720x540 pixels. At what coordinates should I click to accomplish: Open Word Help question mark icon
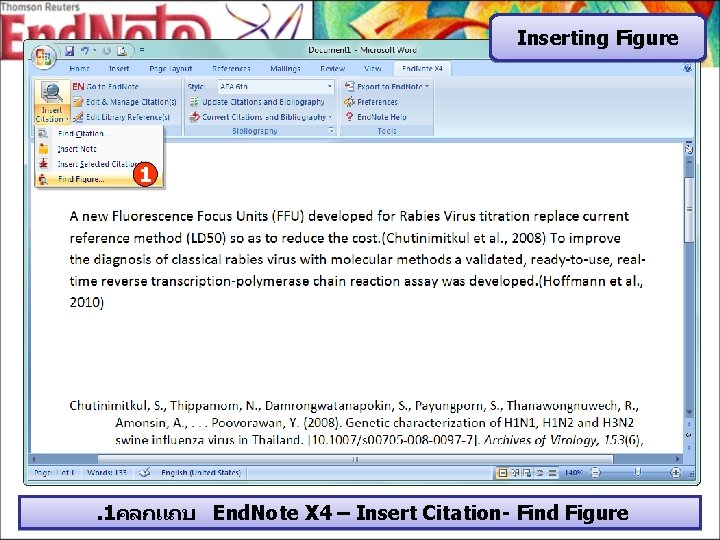pos(687,68)
